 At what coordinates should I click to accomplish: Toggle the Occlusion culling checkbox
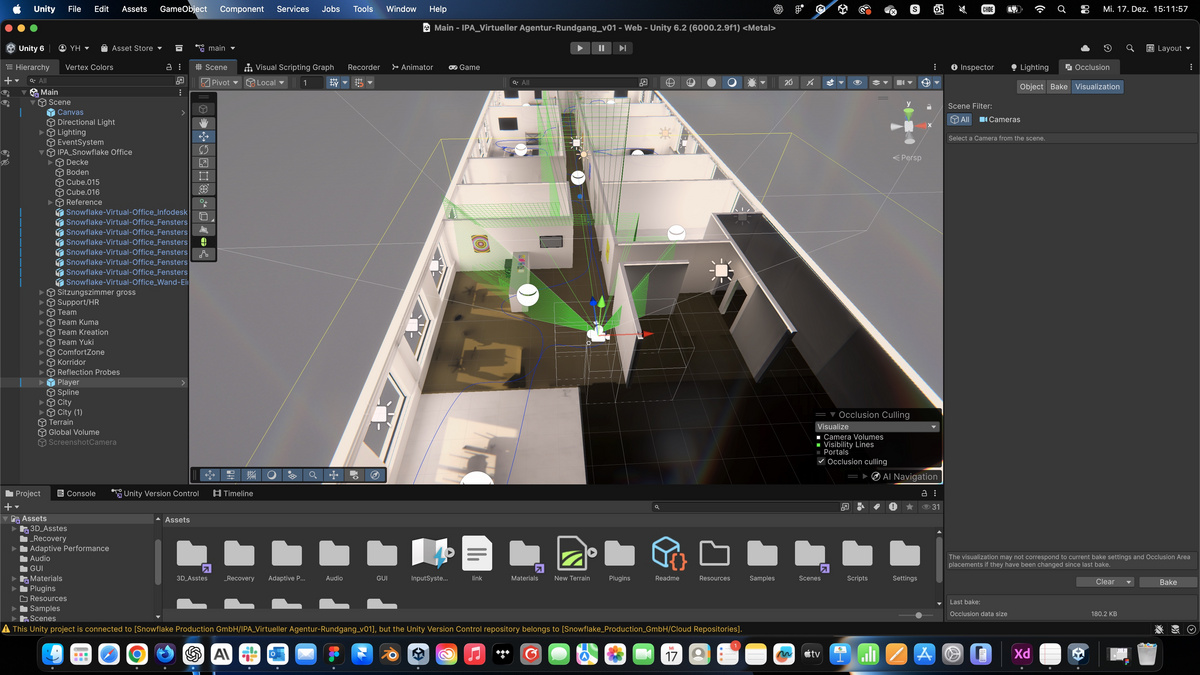pos(821,462)
